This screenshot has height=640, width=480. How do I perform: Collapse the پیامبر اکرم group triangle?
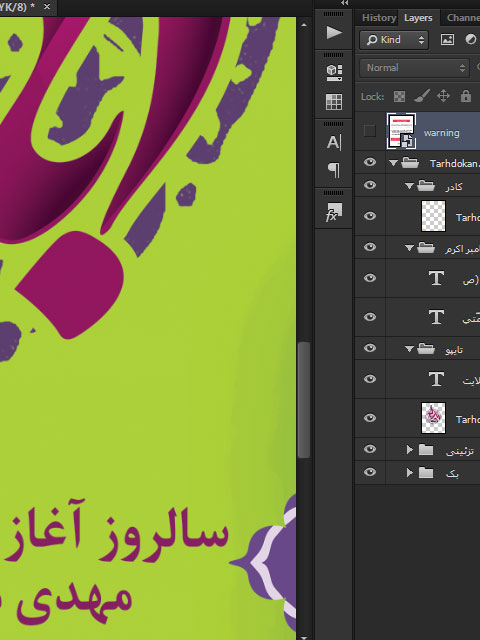tap(409, 247)
